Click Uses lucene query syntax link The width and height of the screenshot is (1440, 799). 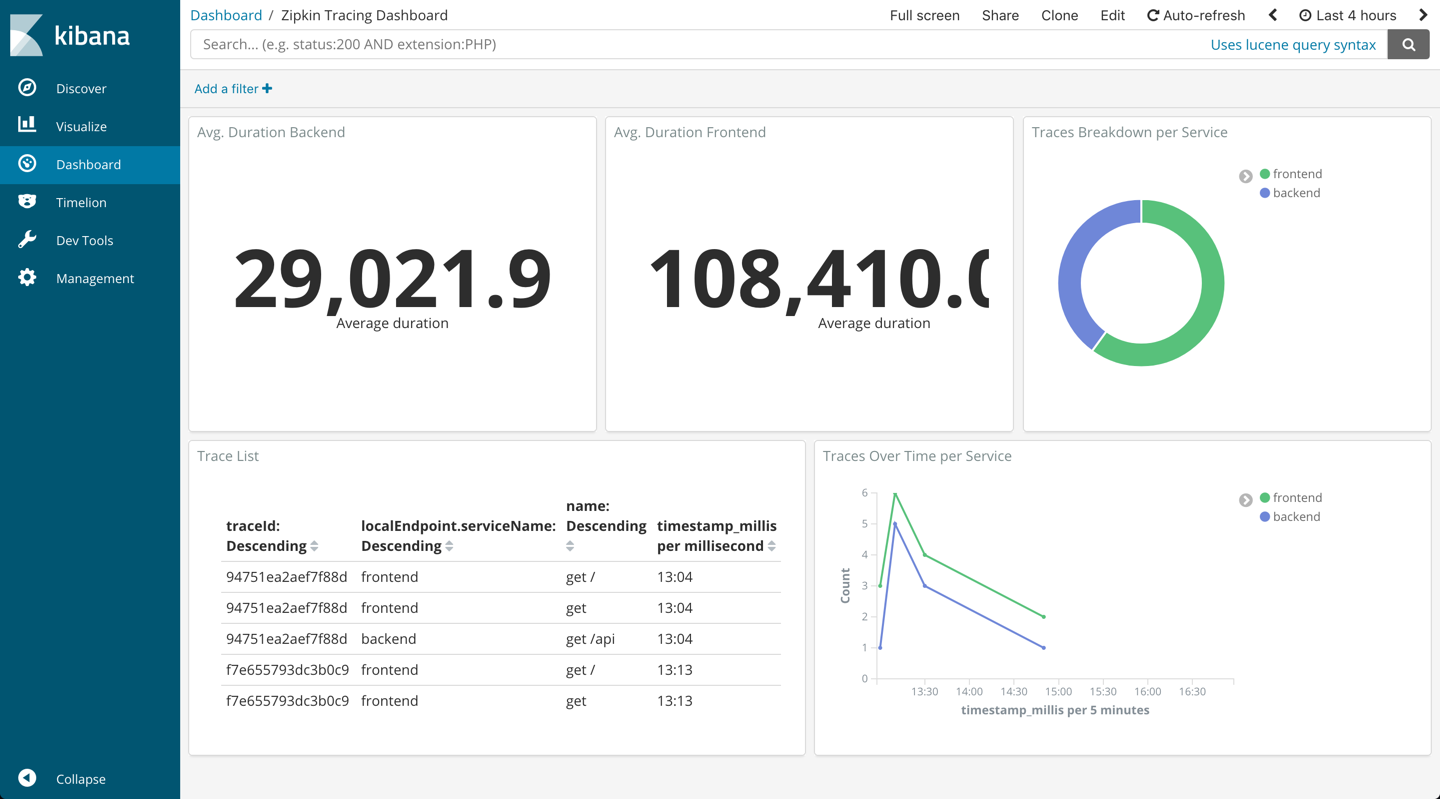(x=1293, y=44)
